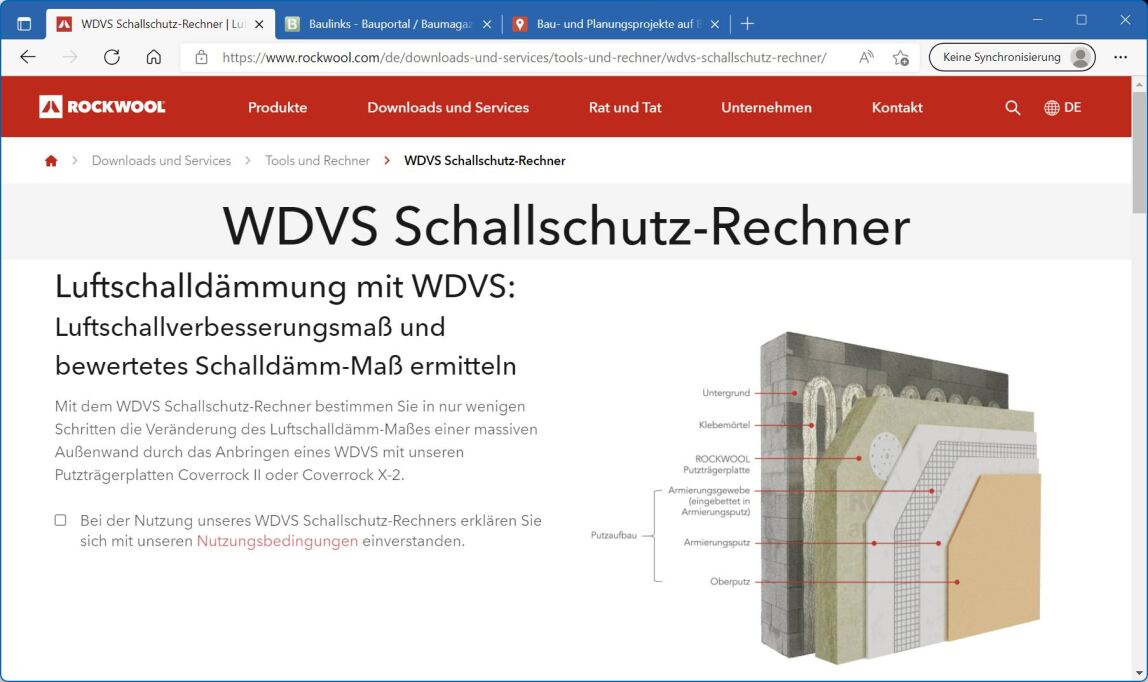Click the Untergrund diagram label
The image size is (1148, 682).
726,393
